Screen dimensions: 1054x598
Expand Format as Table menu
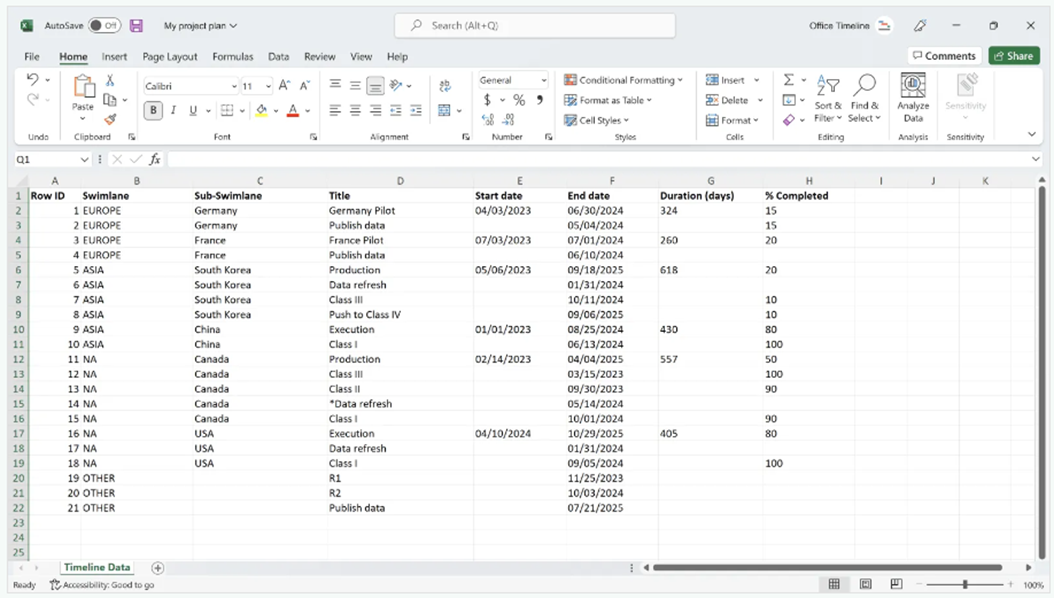(608, 100)
